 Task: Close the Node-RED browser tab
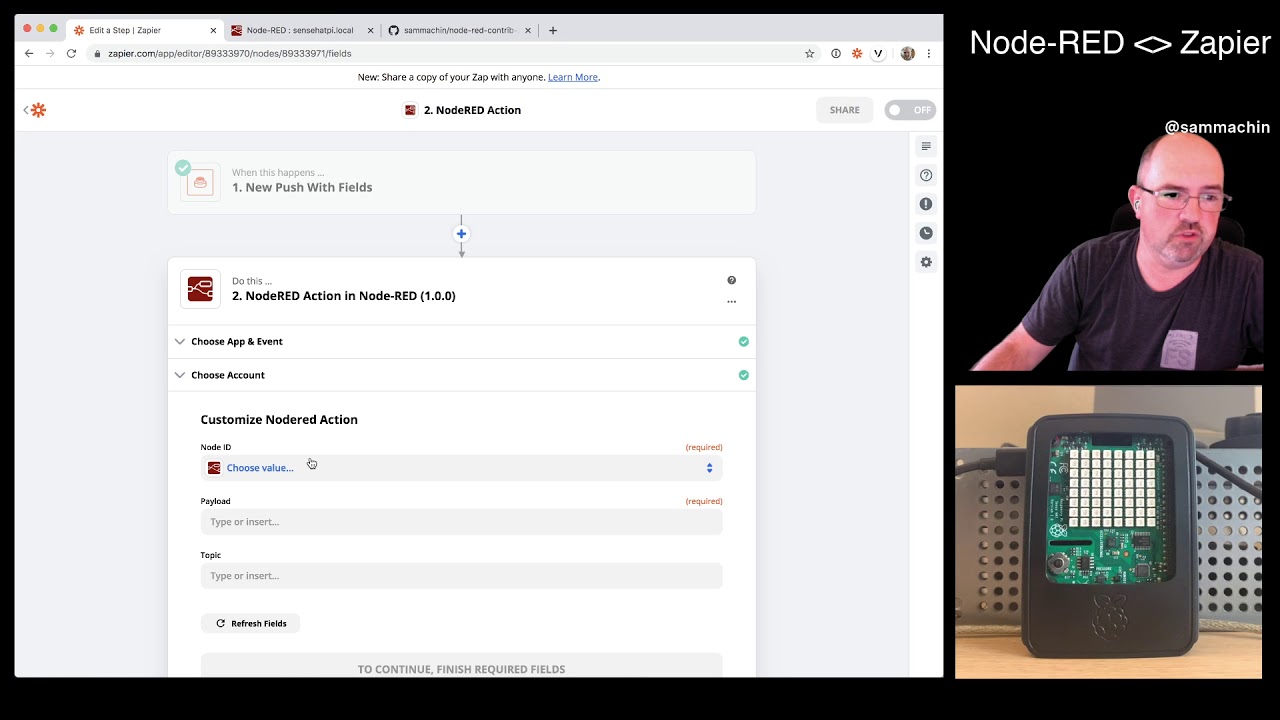[370, 30]
